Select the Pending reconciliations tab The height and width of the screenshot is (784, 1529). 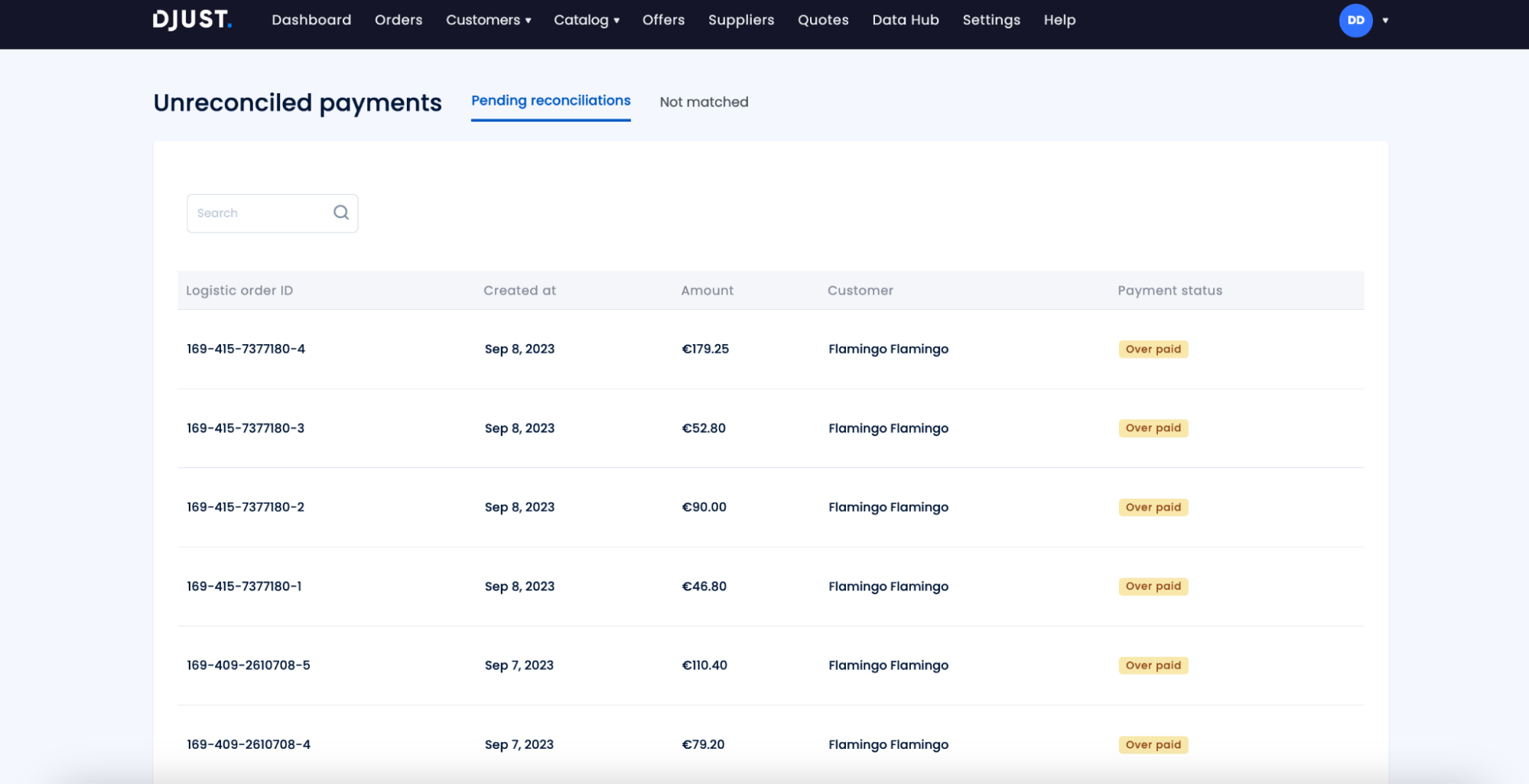(x=551, y=101)
